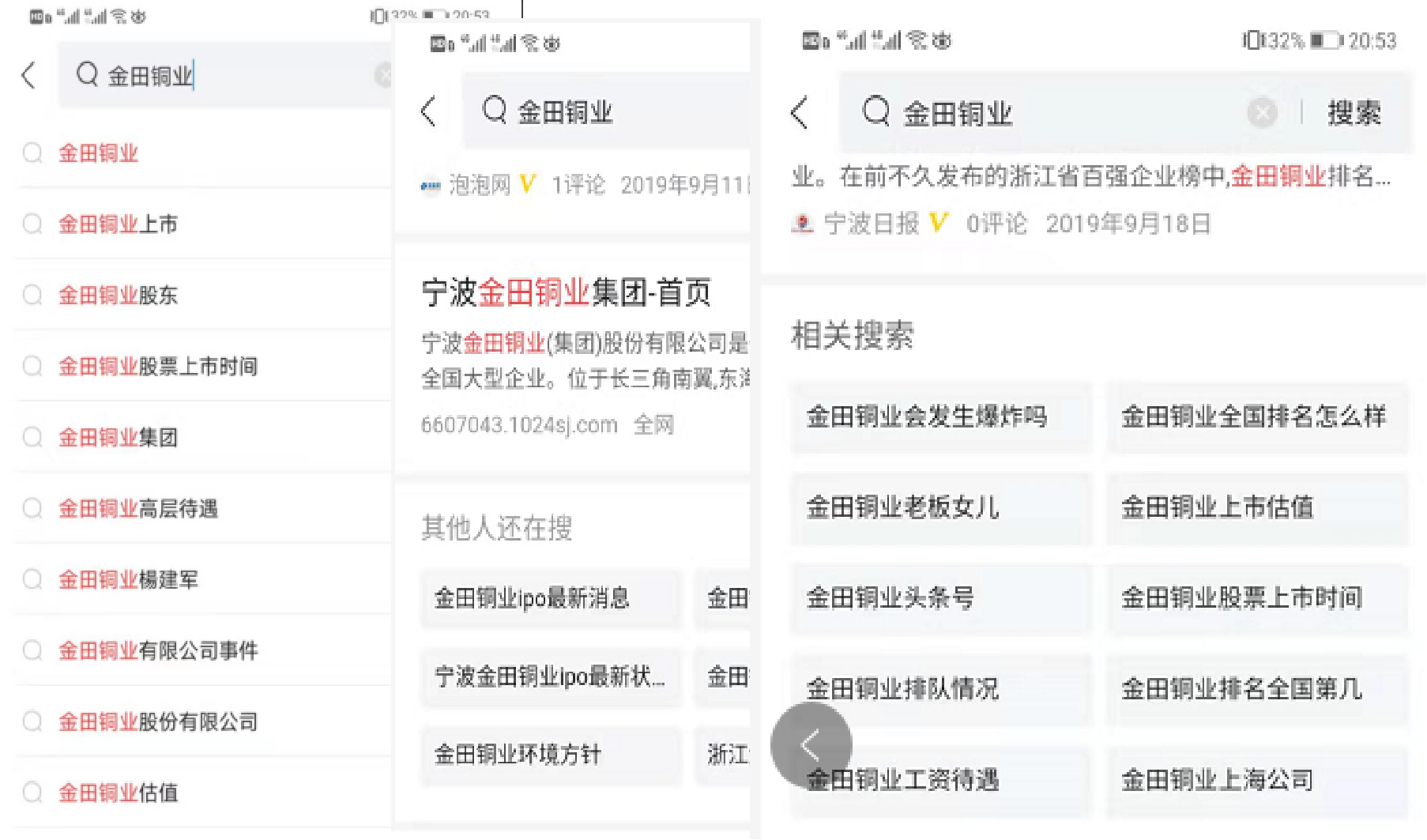
Task: Tap battery indicator in right screen status bar
Action: 1326,40
